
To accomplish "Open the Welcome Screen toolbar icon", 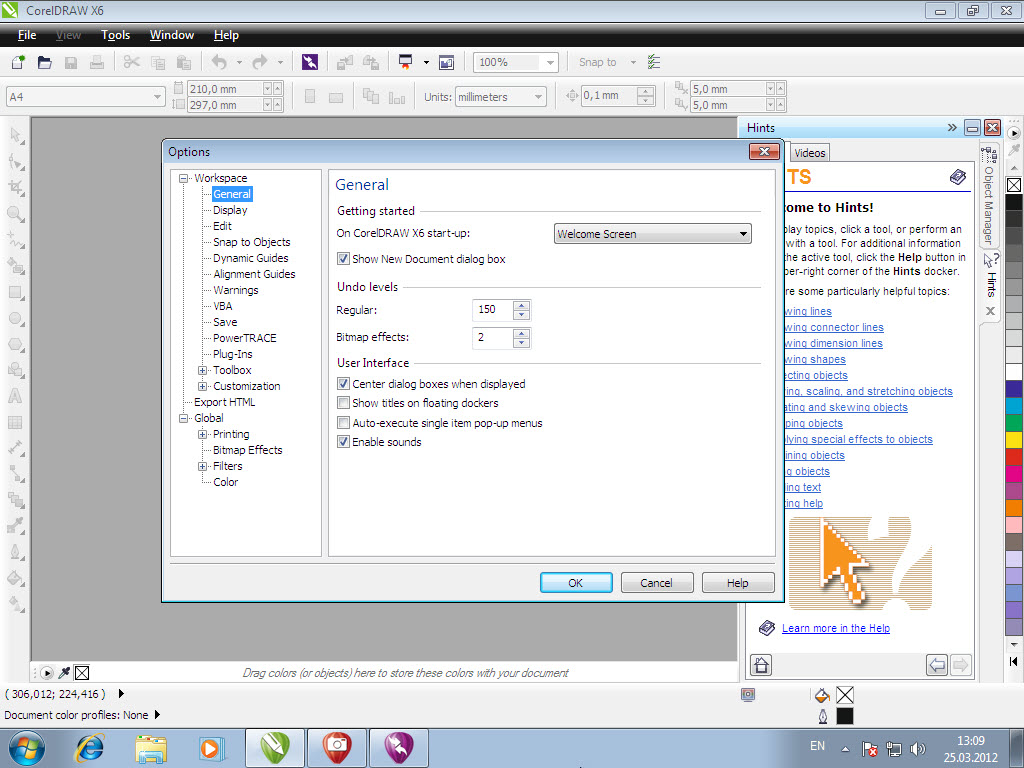I will [x=446, y=62].
